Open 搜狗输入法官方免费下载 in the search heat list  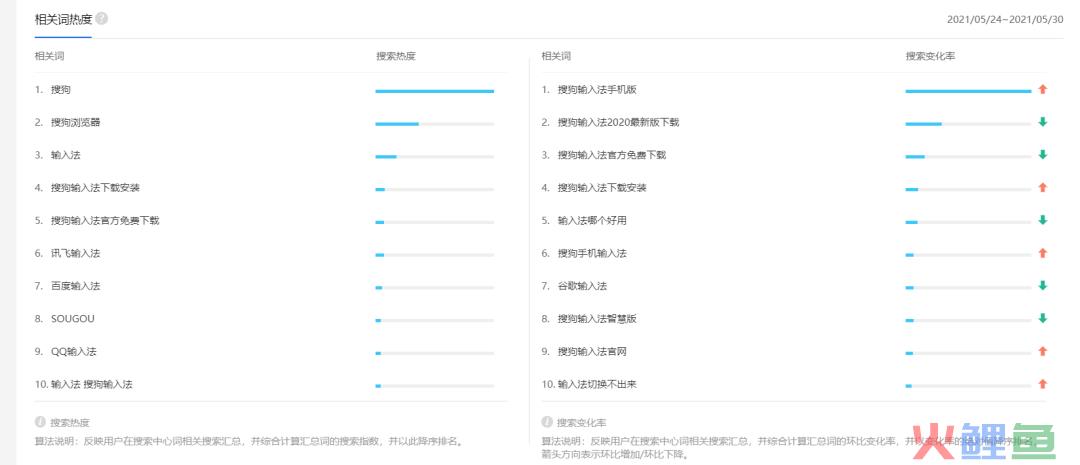tap(105, 220)
